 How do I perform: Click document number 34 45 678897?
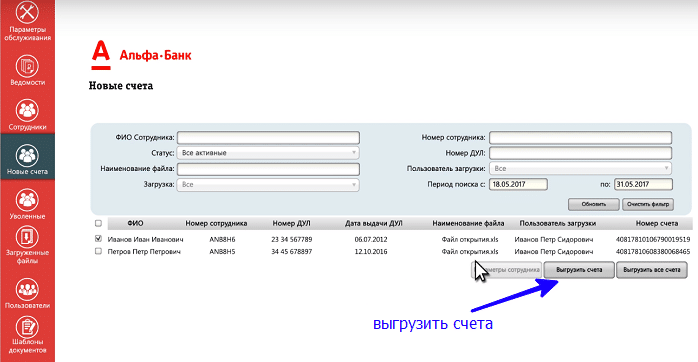pyautogui.click(x=292, y=252)
